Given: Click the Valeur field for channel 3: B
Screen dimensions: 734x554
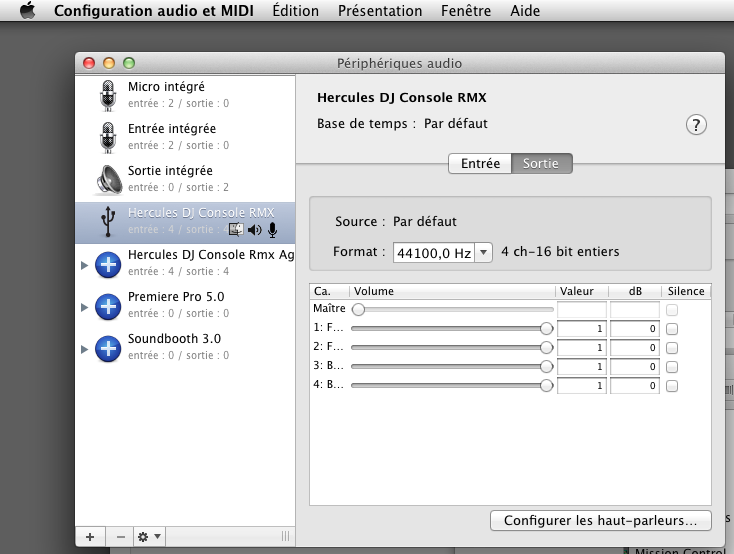Looking at the screenshot, I should click(582, 367).
